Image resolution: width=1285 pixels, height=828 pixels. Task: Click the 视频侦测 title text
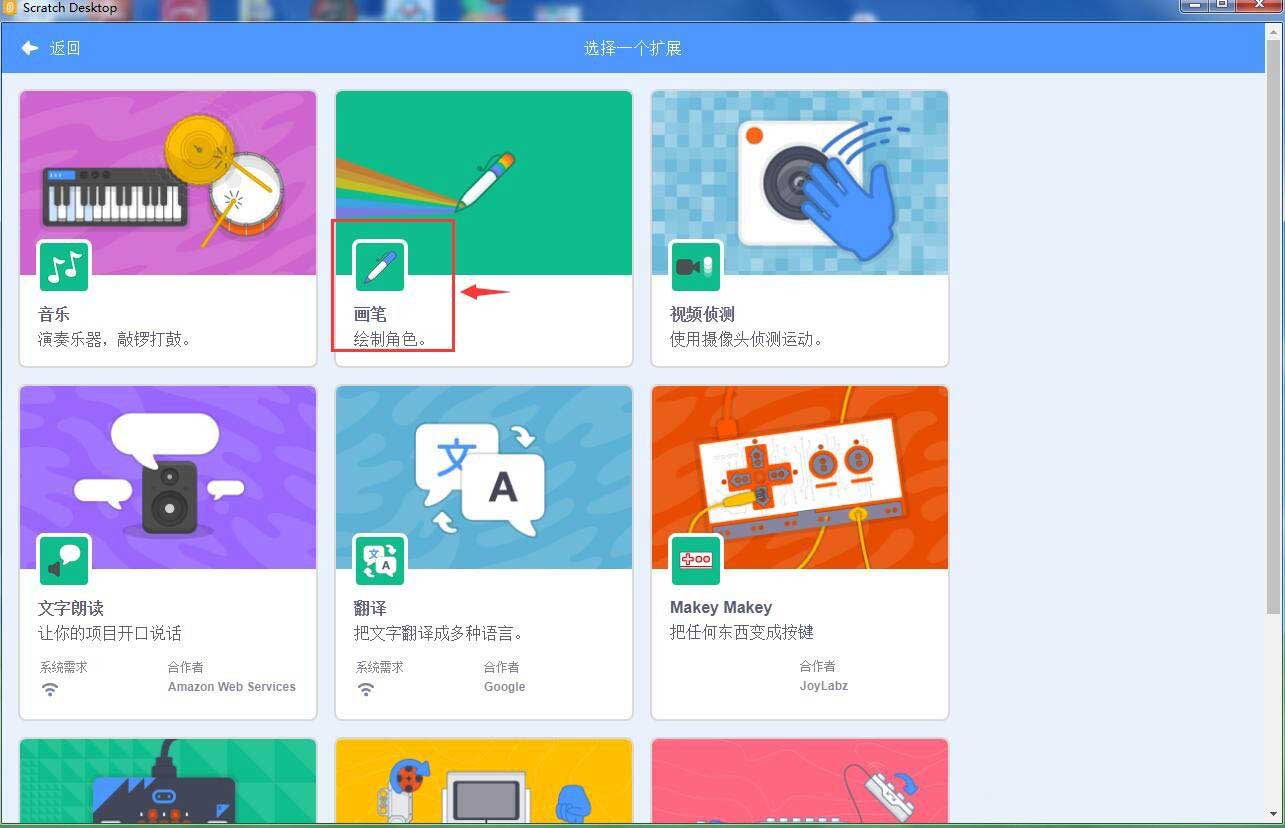click(702, 314)
